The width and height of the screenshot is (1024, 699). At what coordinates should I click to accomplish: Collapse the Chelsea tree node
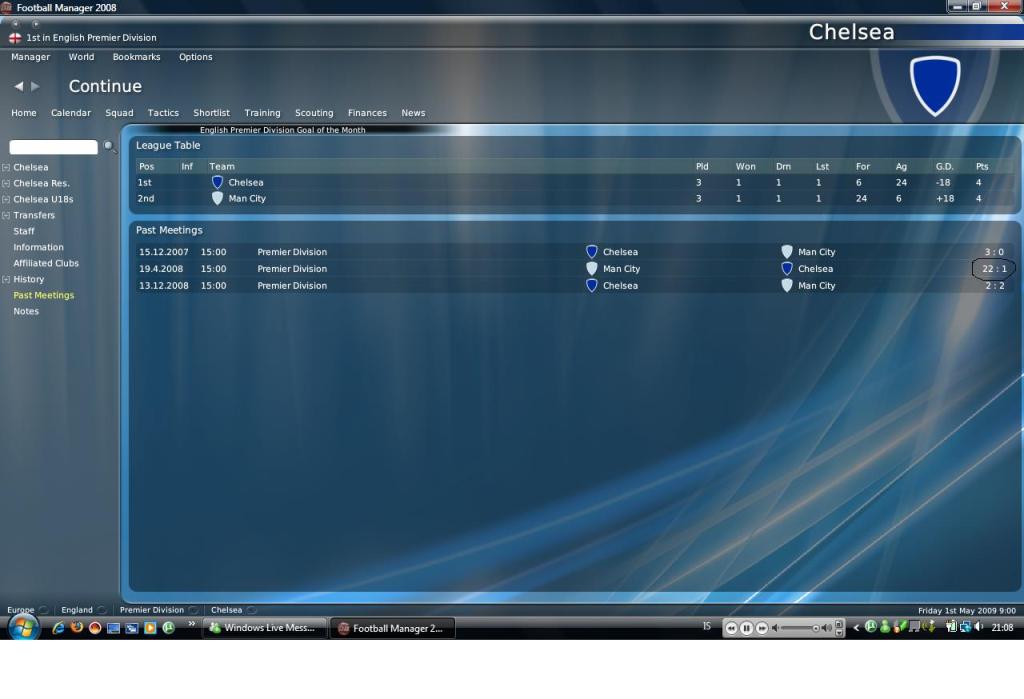pos(6,167)
